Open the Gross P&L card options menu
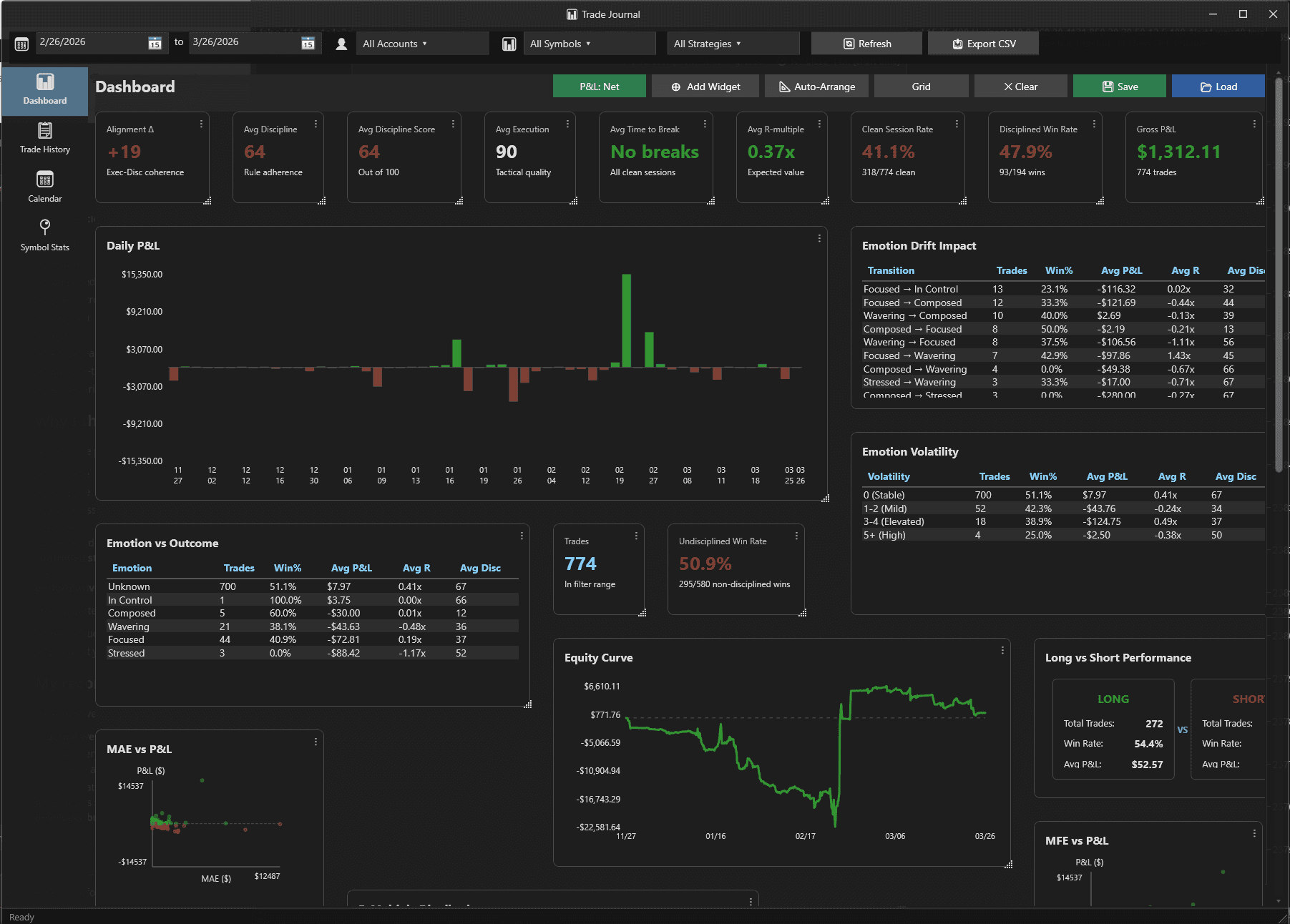Screen dimensions: 1290x924 coord(1254,123)
